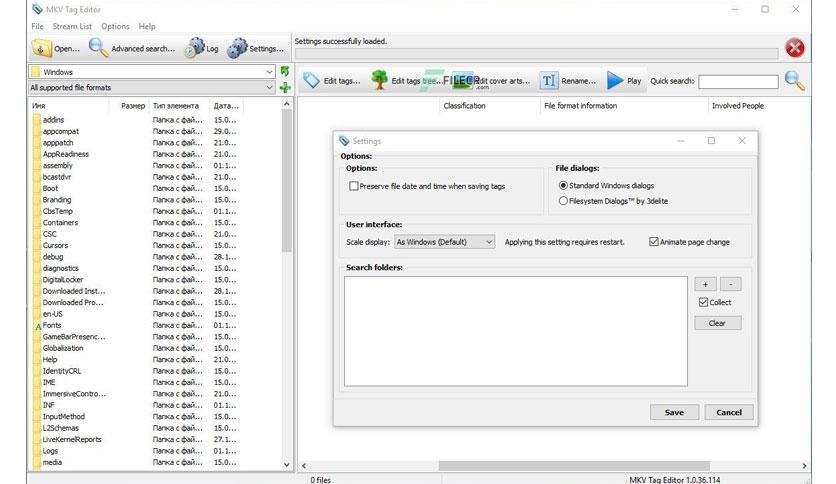Open a file with the Open folder icon
Viewport: 836px width, 484px height.
[x=41, y=48]
